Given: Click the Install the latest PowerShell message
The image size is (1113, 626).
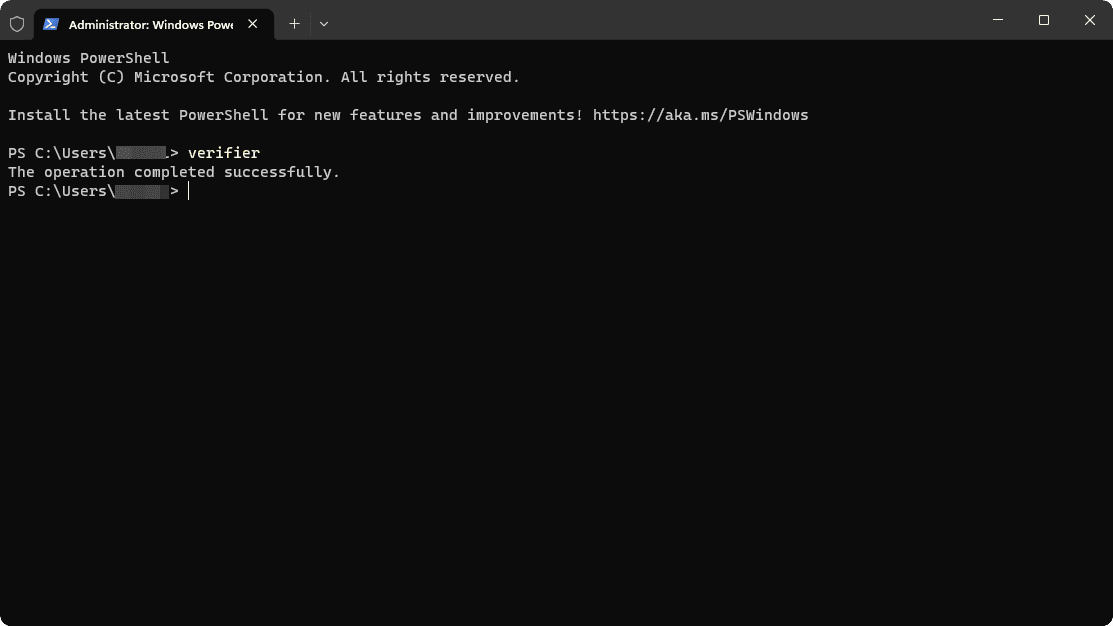Looking at the screenshot, I should (290, 114).
